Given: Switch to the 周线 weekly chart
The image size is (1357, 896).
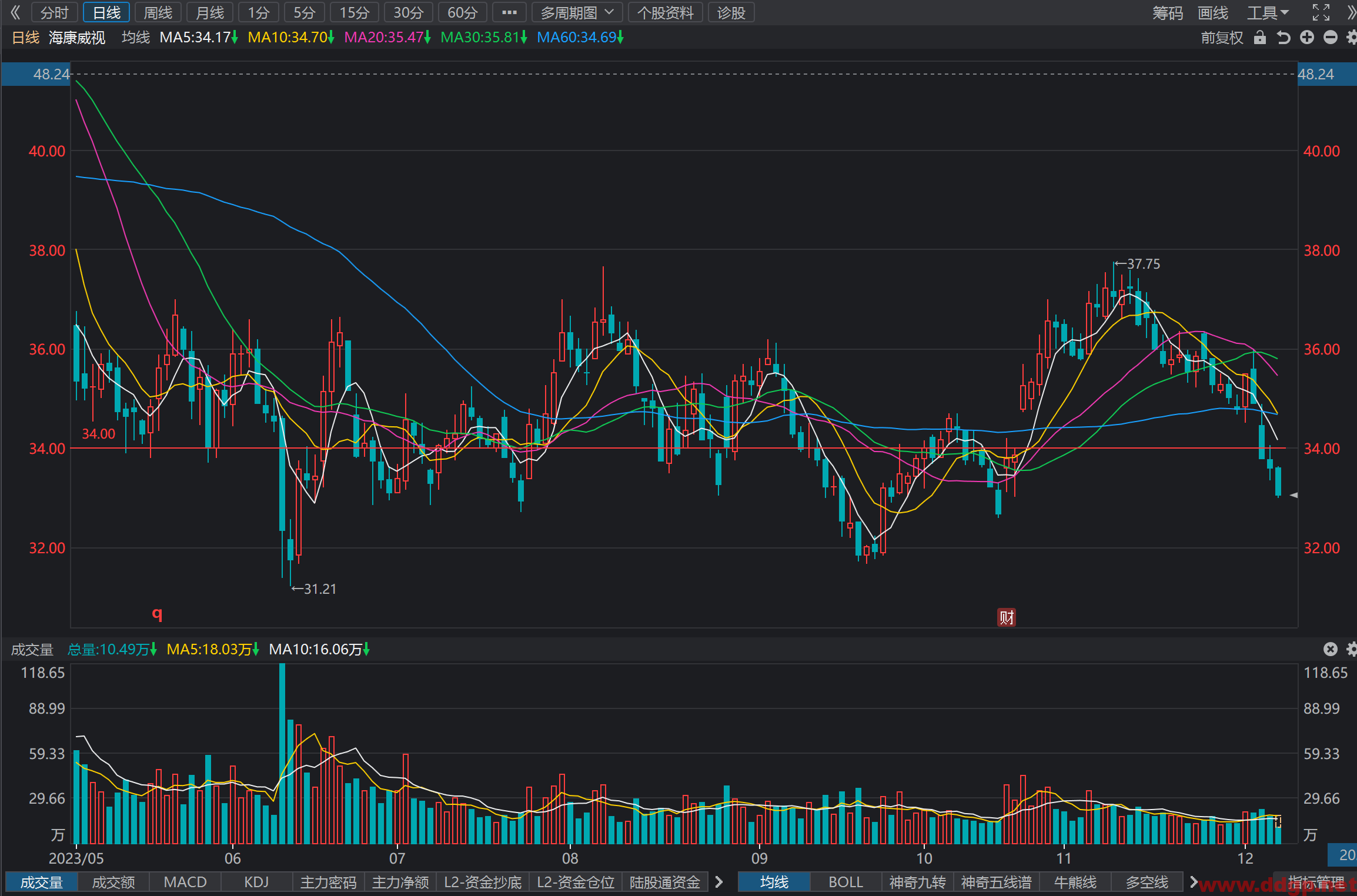Looking at the screenshot, I should click(x=158, y=12).
